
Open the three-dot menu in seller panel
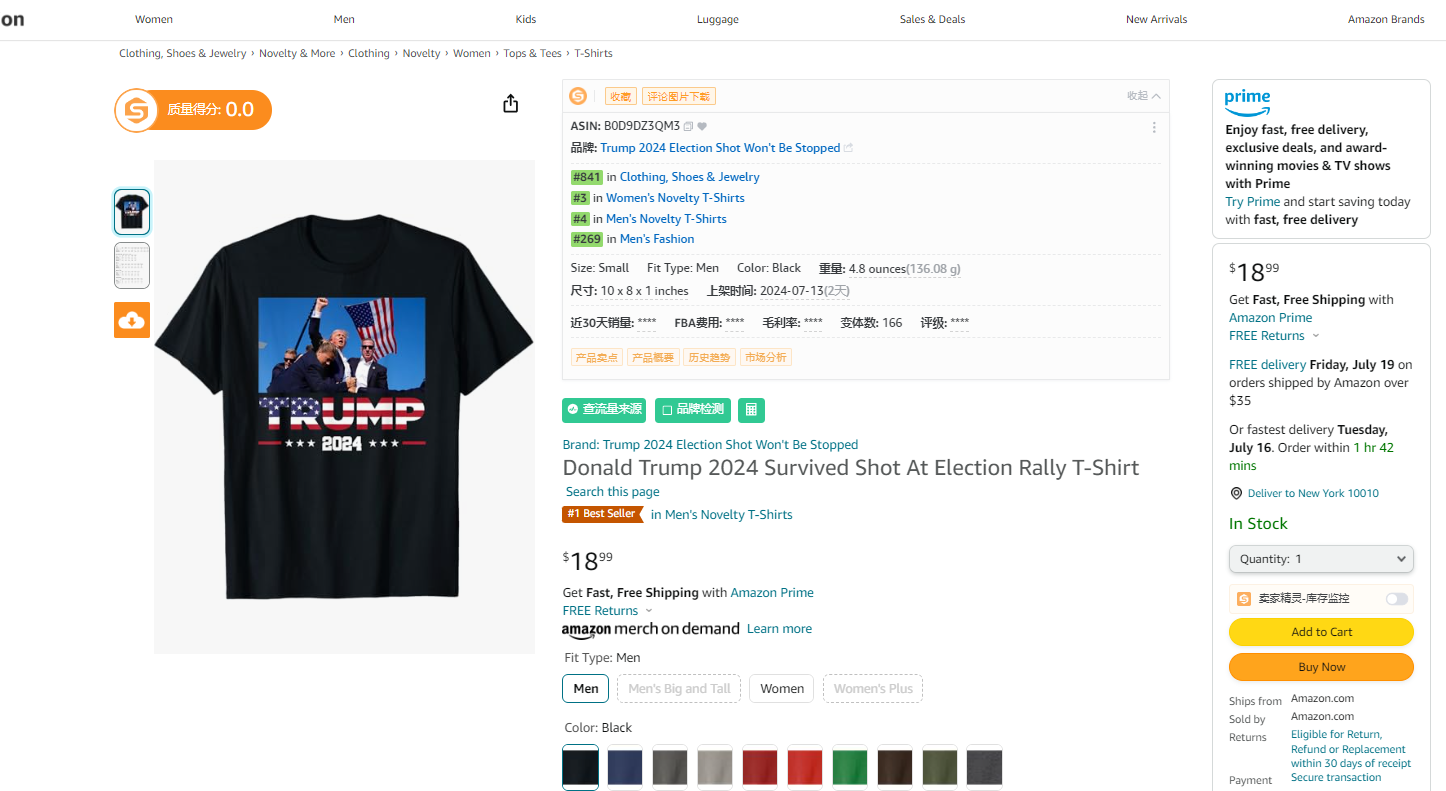pyautogui.click(x=1154, y=128)
